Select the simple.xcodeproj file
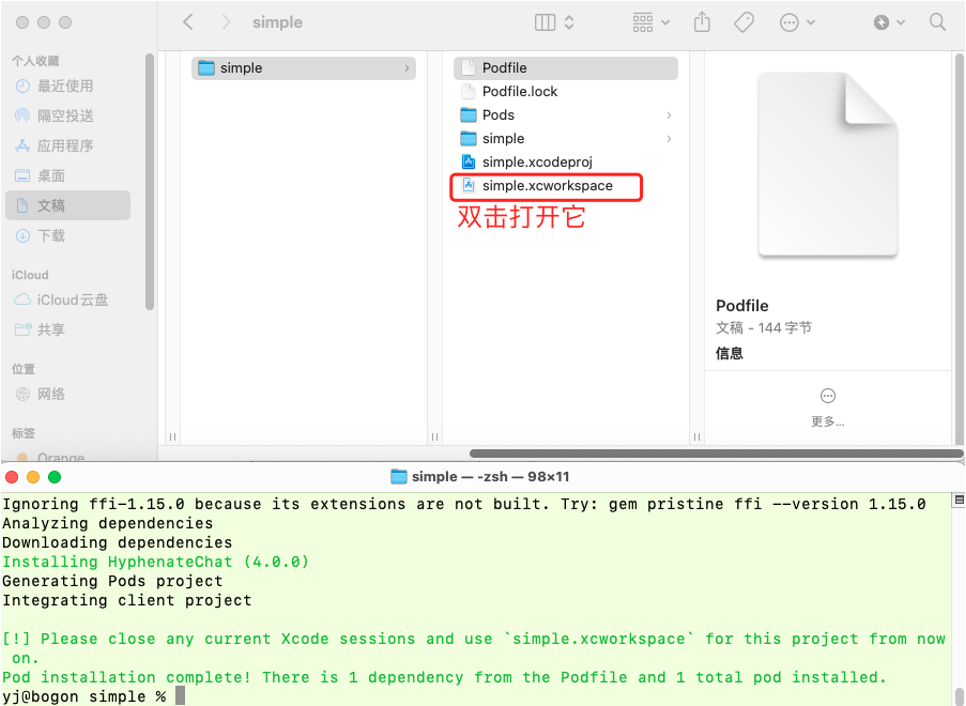966x706 pixels. 538,162
